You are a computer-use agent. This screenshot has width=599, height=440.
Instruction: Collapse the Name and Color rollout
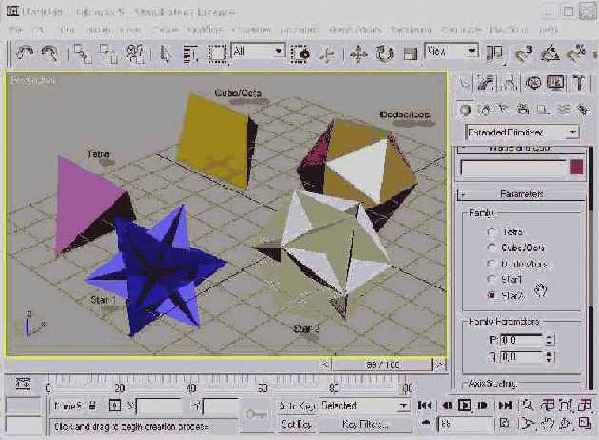coord(521,149)
